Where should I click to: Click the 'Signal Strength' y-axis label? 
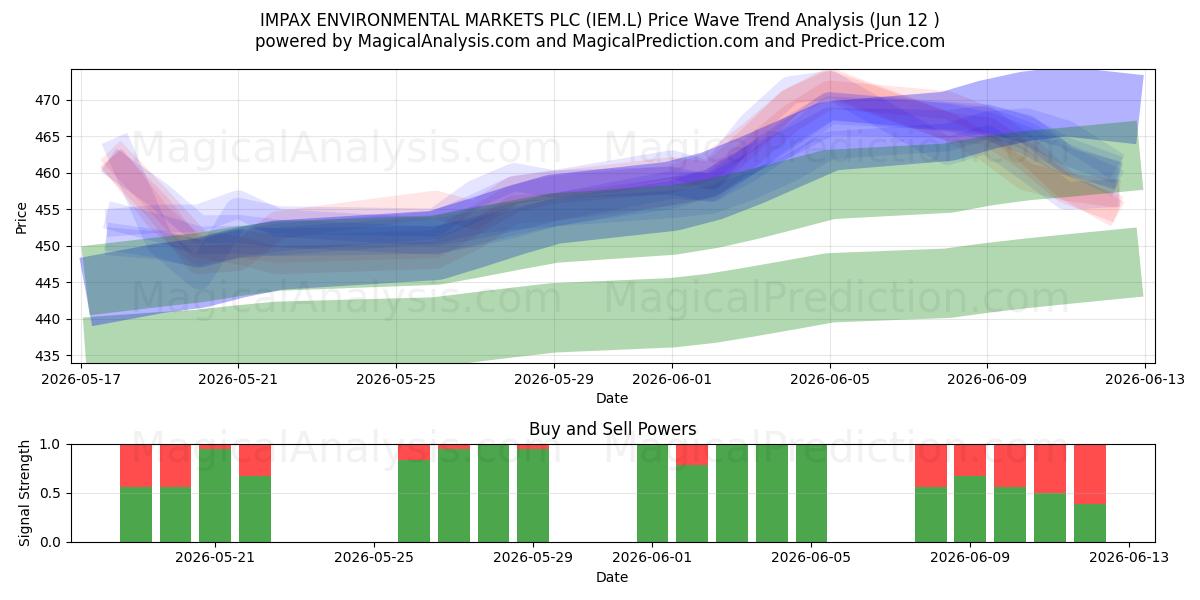[x=26, y=493]
